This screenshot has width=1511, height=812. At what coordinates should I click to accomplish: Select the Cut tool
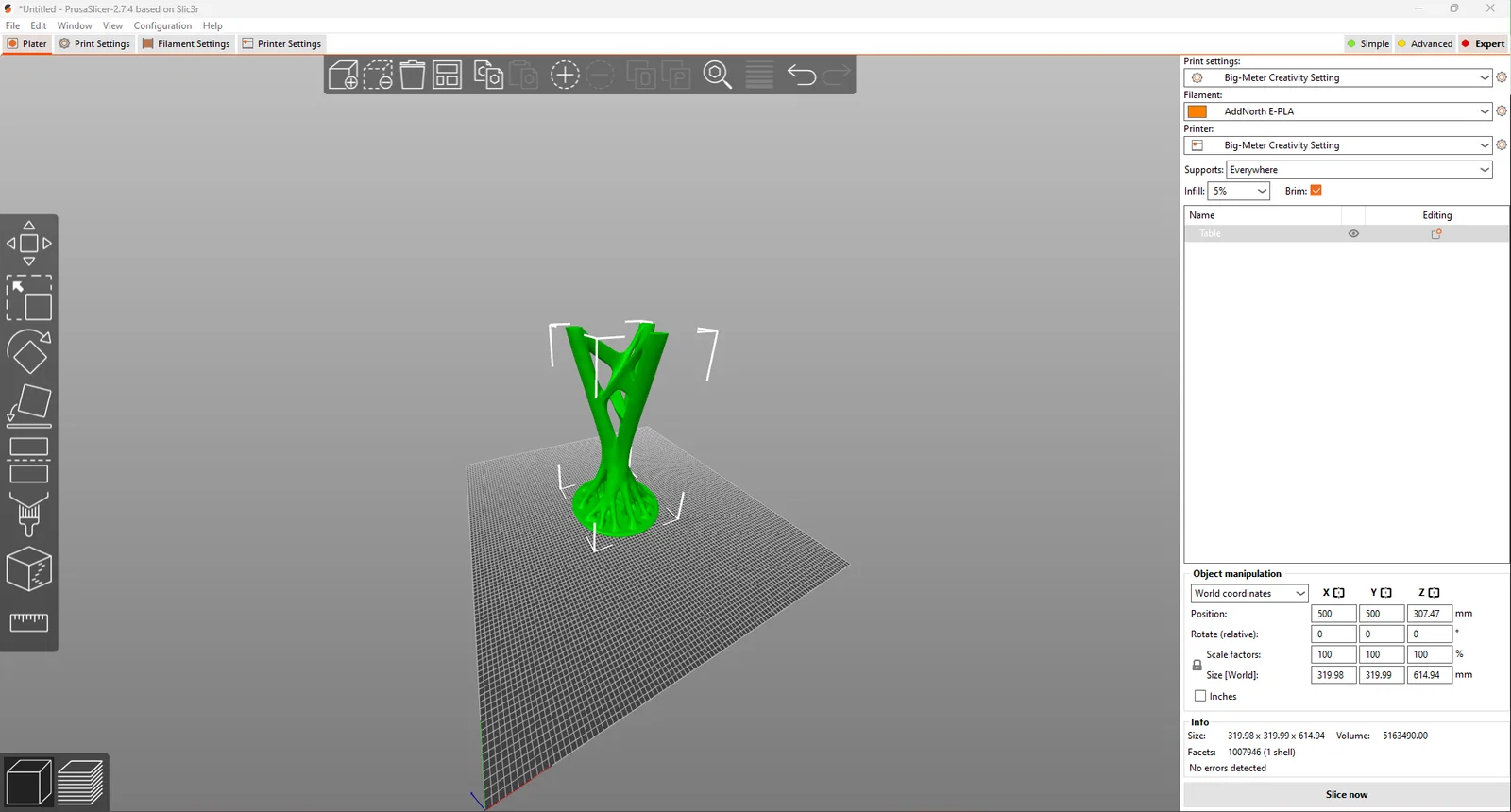[29, 460]
